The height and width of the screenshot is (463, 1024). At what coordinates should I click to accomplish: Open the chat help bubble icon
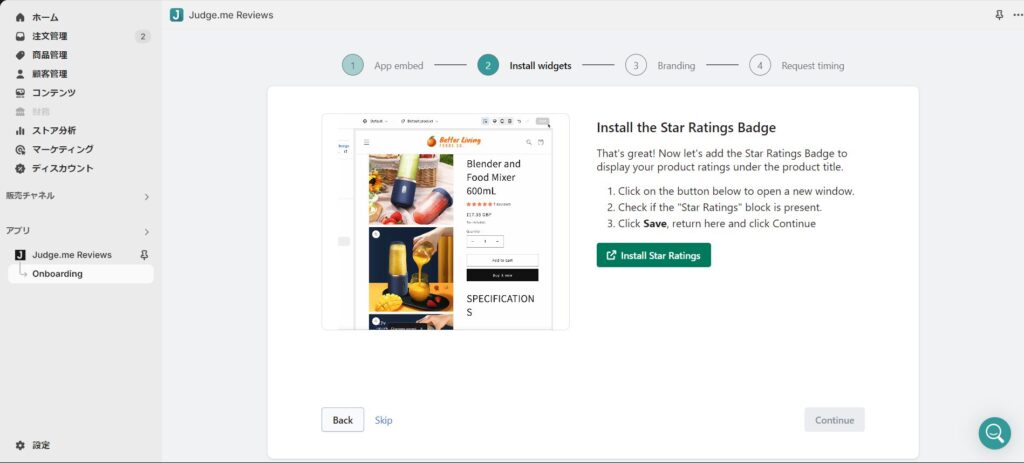point(994,433)
